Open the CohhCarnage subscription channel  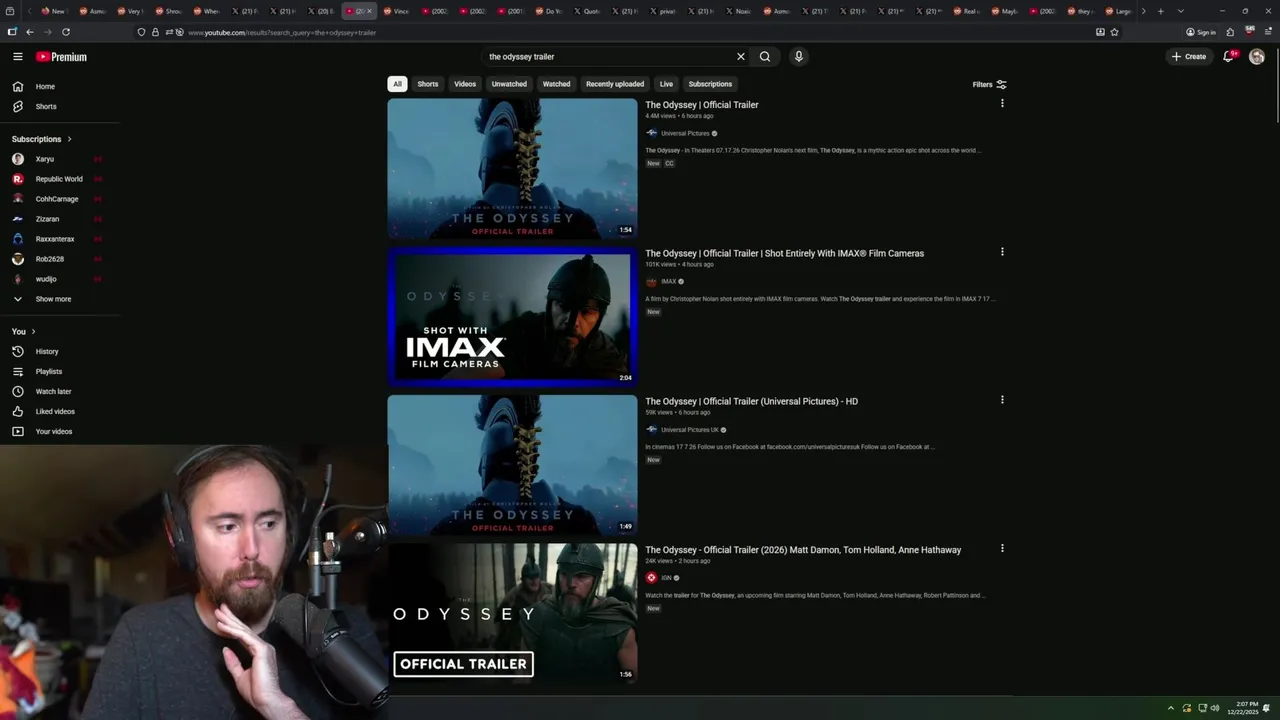point(60,199)
